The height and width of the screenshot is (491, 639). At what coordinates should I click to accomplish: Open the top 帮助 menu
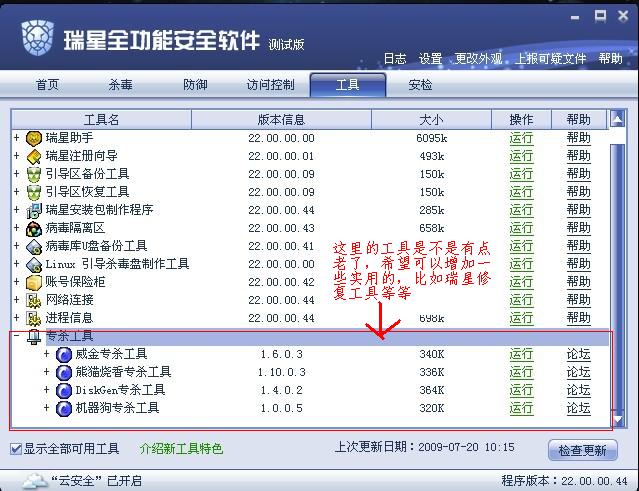coord(610,59)
